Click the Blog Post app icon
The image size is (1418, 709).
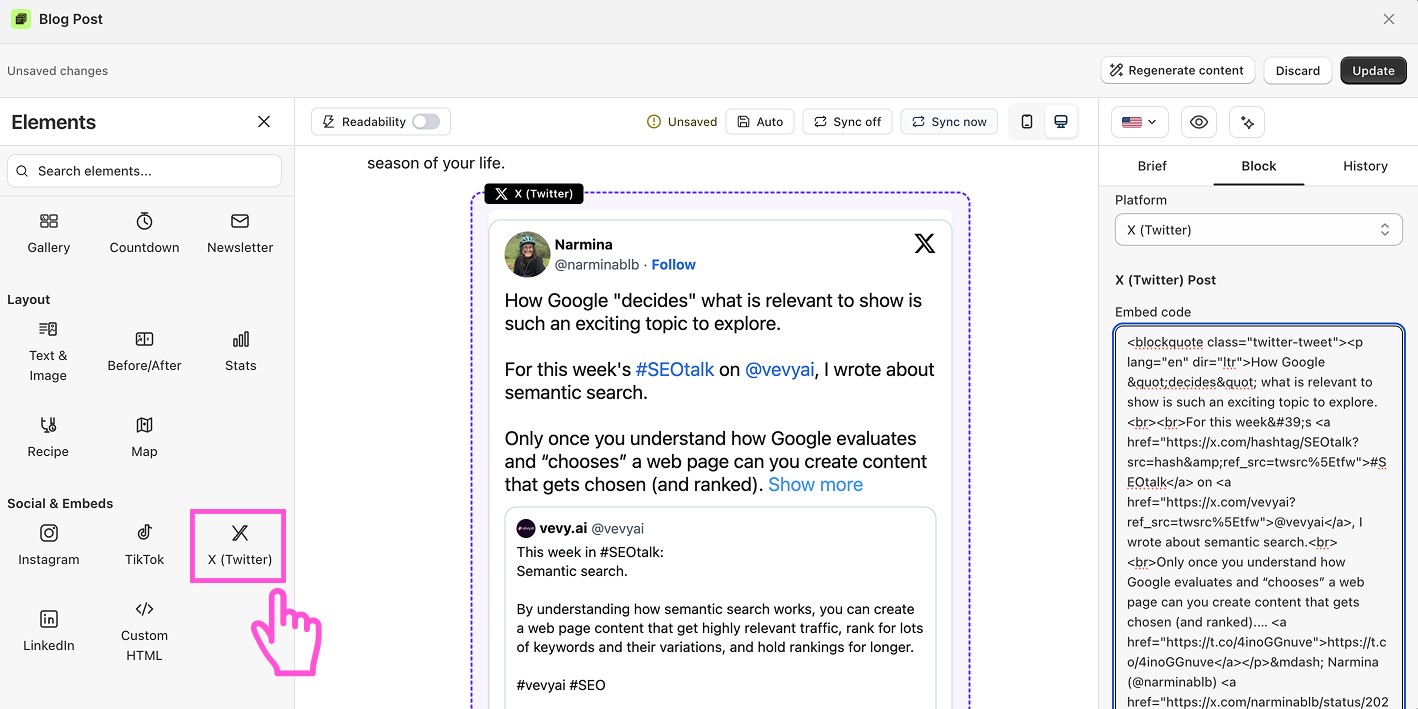click(x=20, y=19)
